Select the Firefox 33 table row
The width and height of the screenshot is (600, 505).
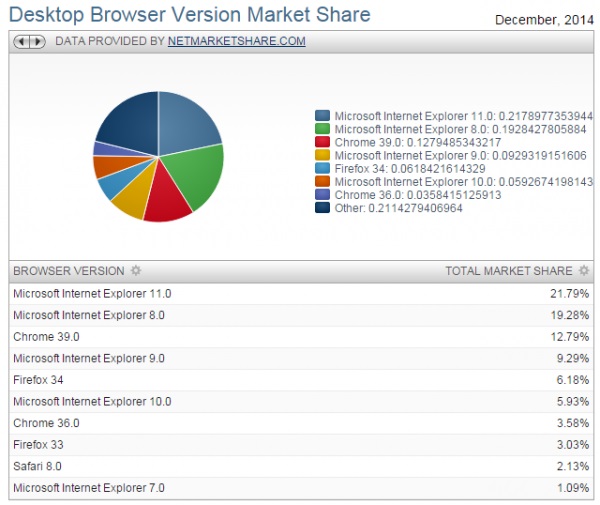click(301, 445)
